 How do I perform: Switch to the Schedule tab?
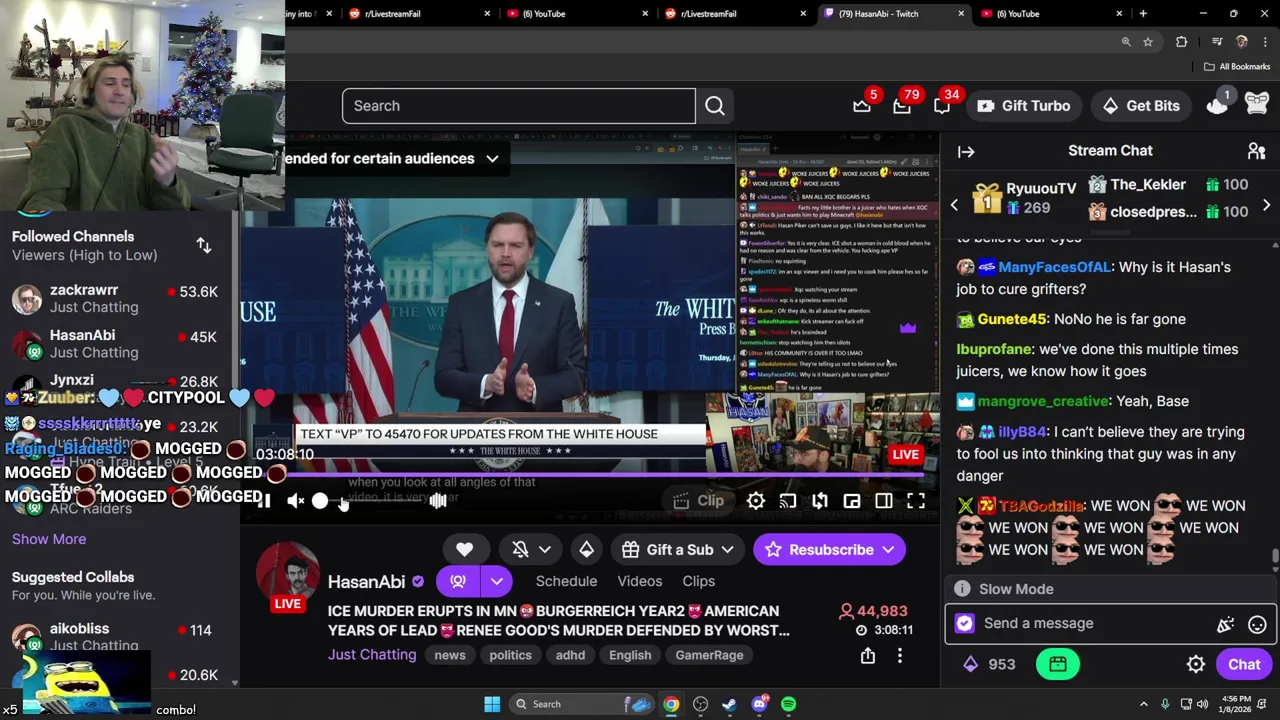(x=566, y=581)
